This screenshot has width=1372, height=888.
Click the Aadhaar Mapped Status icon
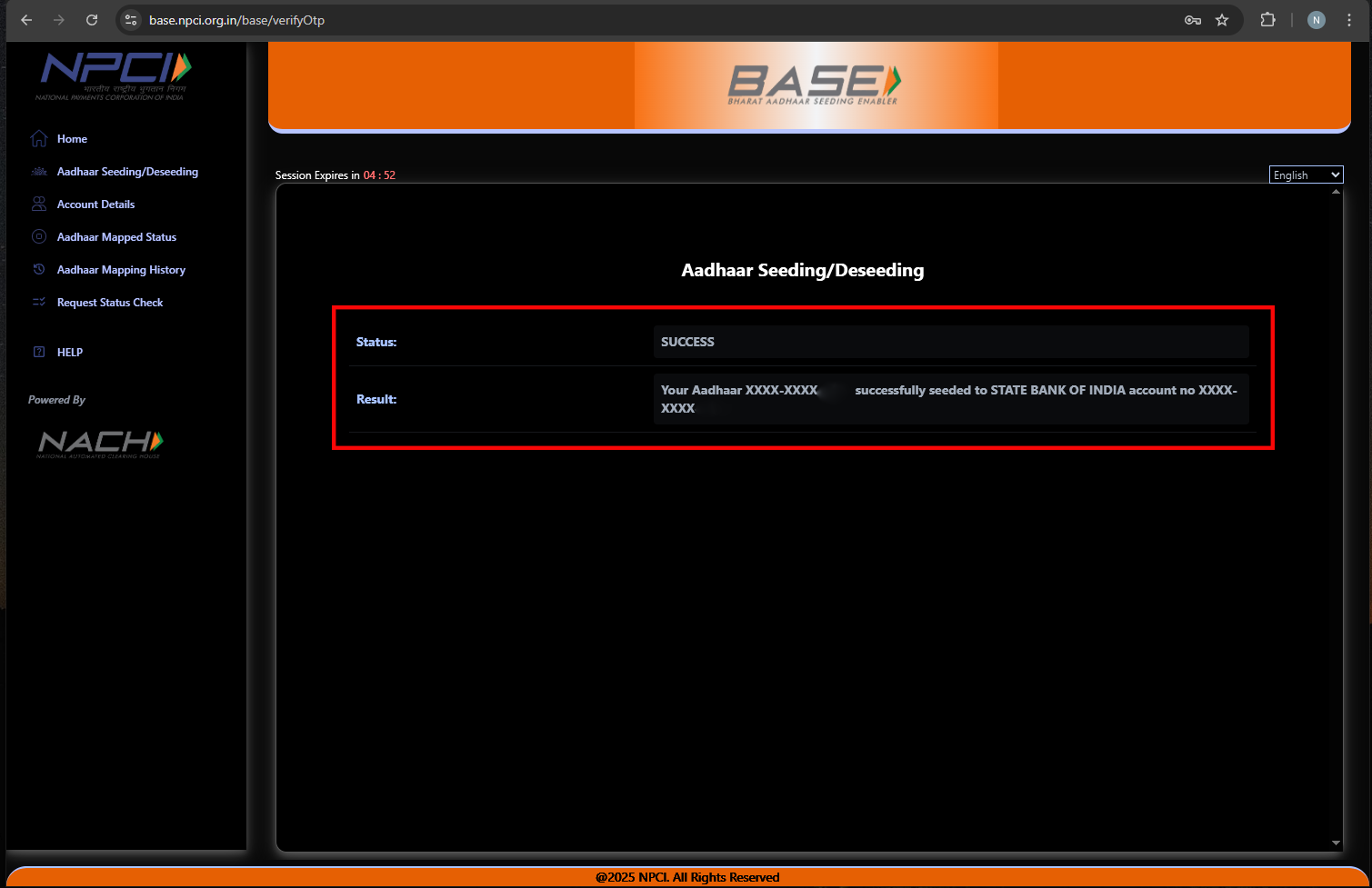tap(39, 237)
